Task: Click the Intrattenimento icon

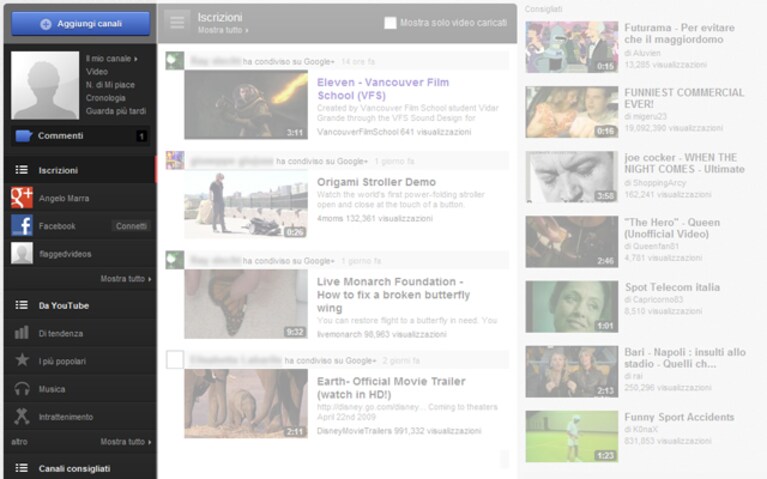Action: (x=22, y=416)
